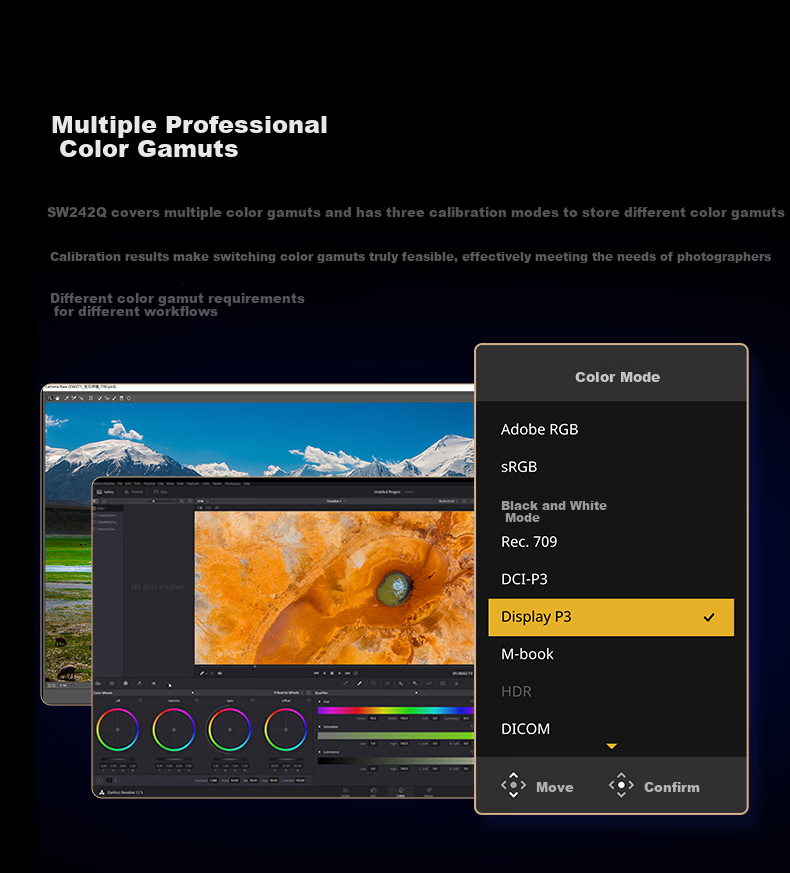Open the Tracker palette icon in Resolve

point(387,683)
